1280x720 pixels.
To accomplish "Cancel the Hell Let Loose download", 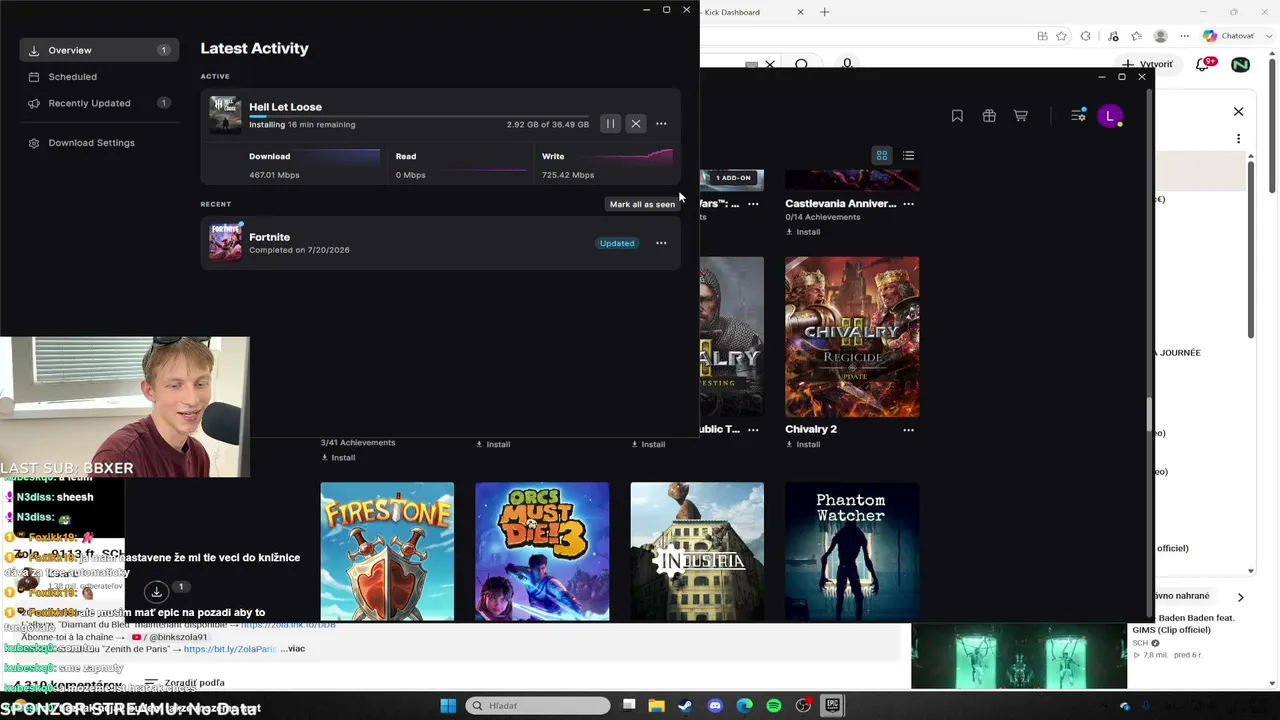I will coord(636,124).
